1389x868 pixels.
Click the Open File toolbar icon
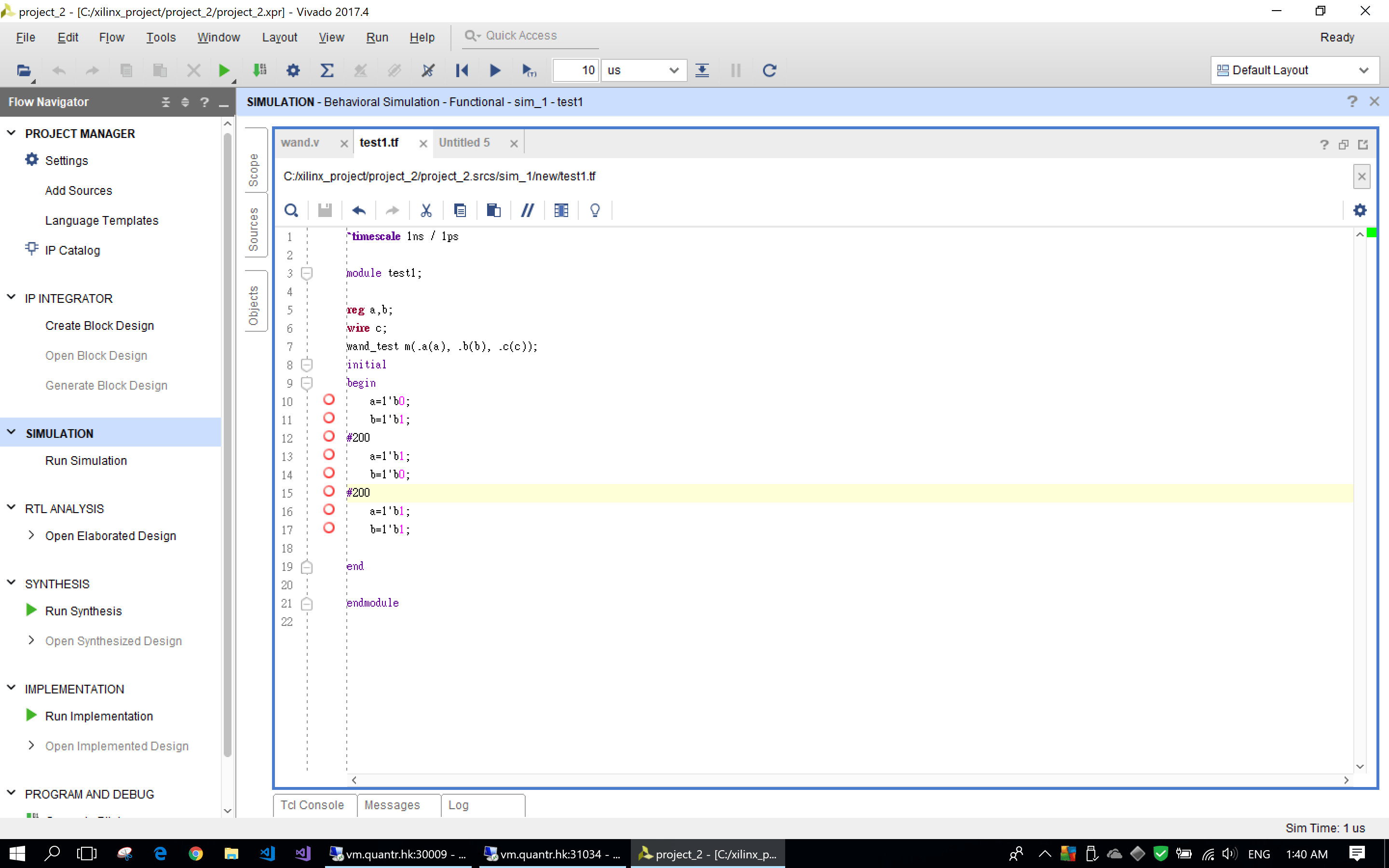[24, 70]
